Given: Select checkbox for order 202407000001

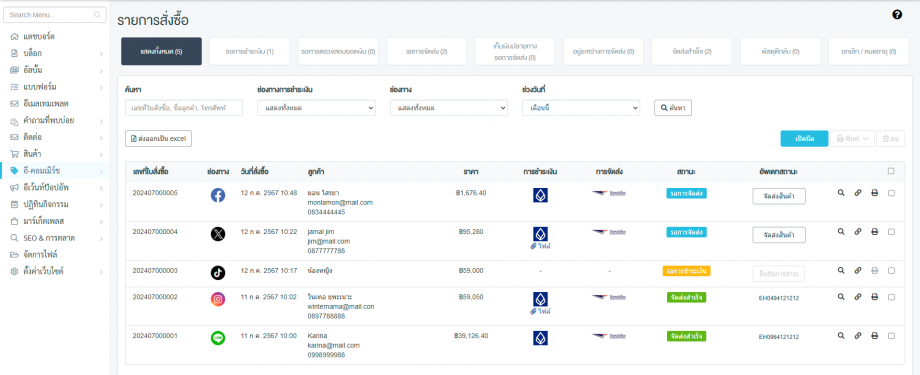Looking at the screenshot, I should (891, 336).
